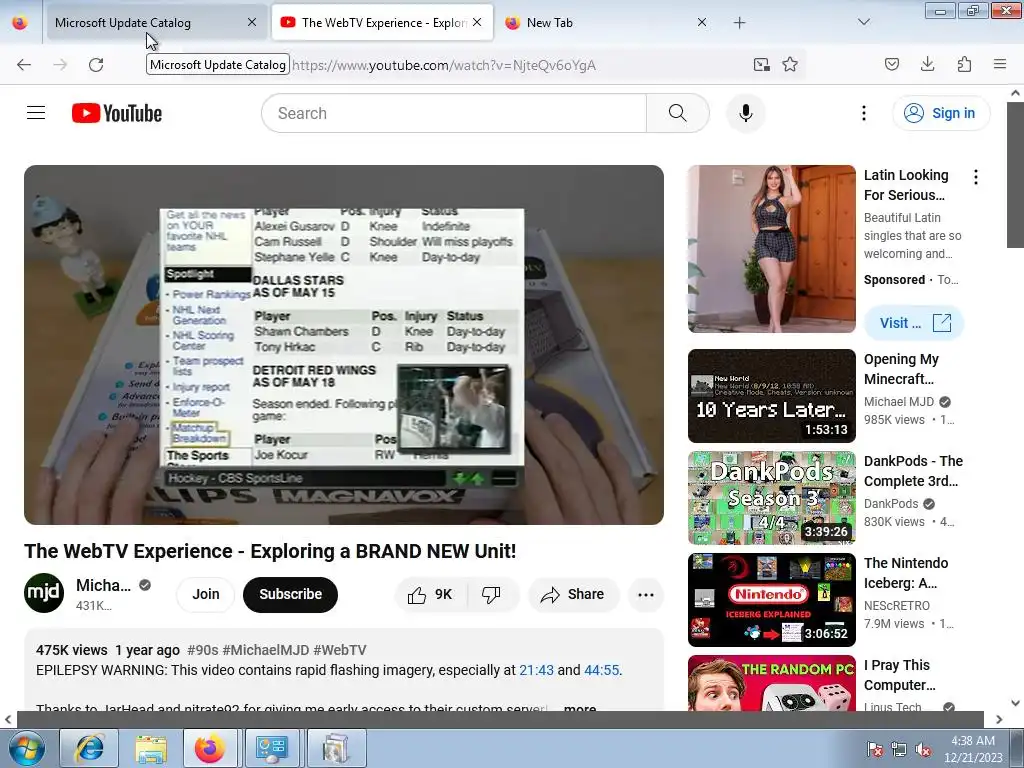Open a new tab with plus button
Screen dimensions: 1024x768
[739, 23]
